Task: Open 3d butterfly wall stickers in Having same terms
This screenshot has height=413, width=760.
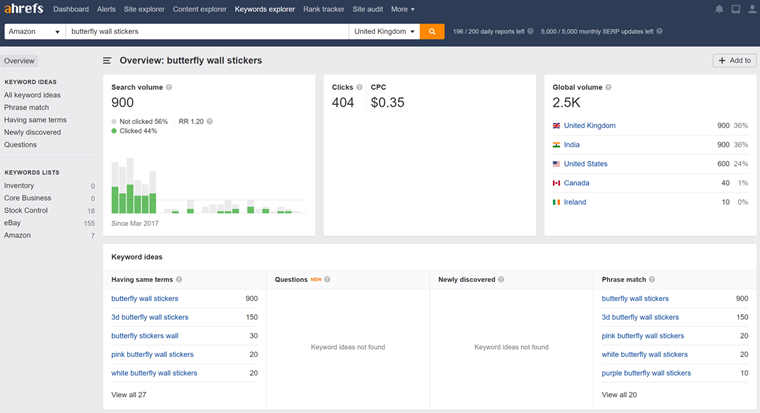Action: click(x=150, y=317)
